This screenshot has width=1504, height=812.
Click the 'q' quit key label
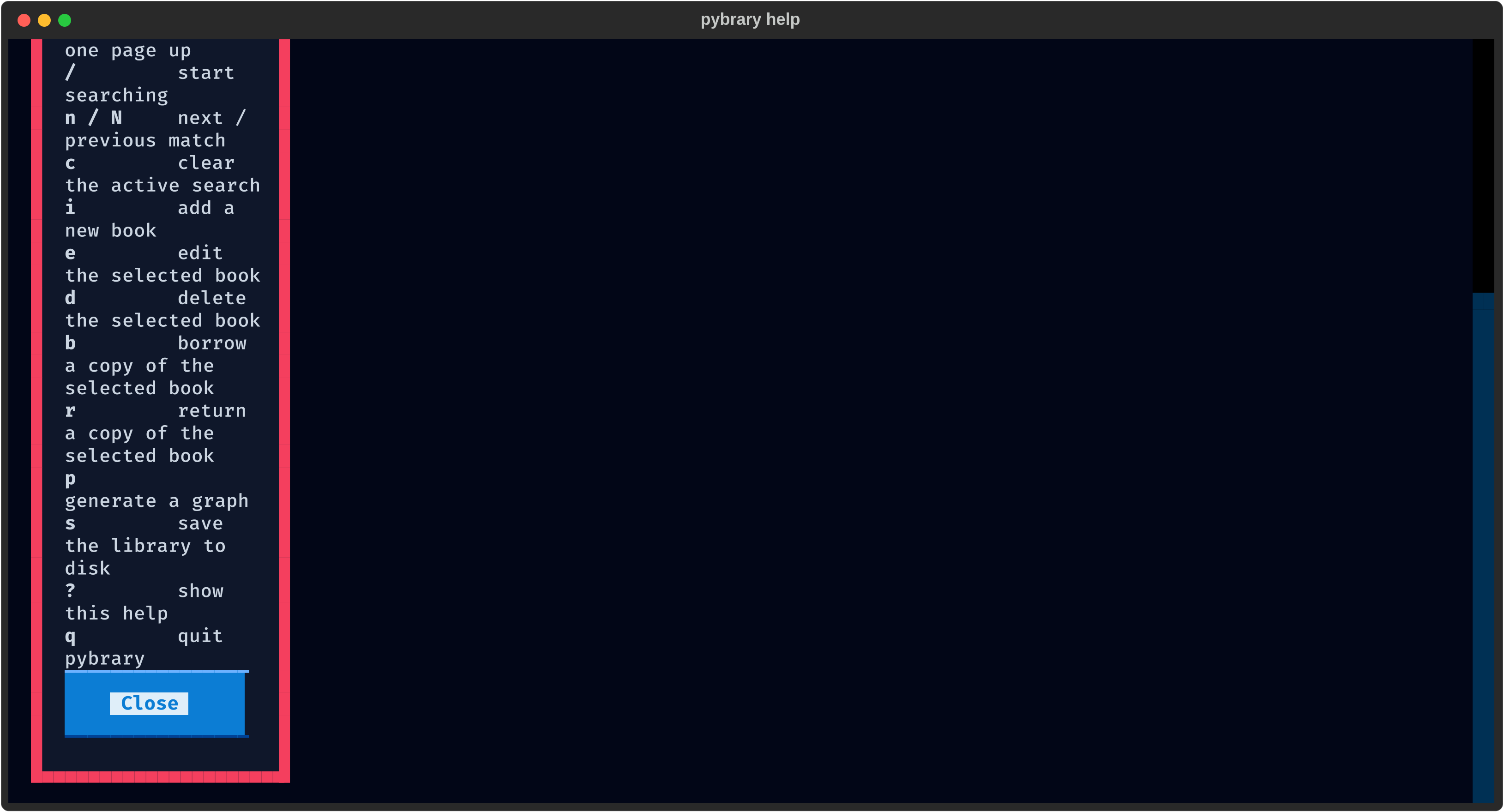point(70,637)
